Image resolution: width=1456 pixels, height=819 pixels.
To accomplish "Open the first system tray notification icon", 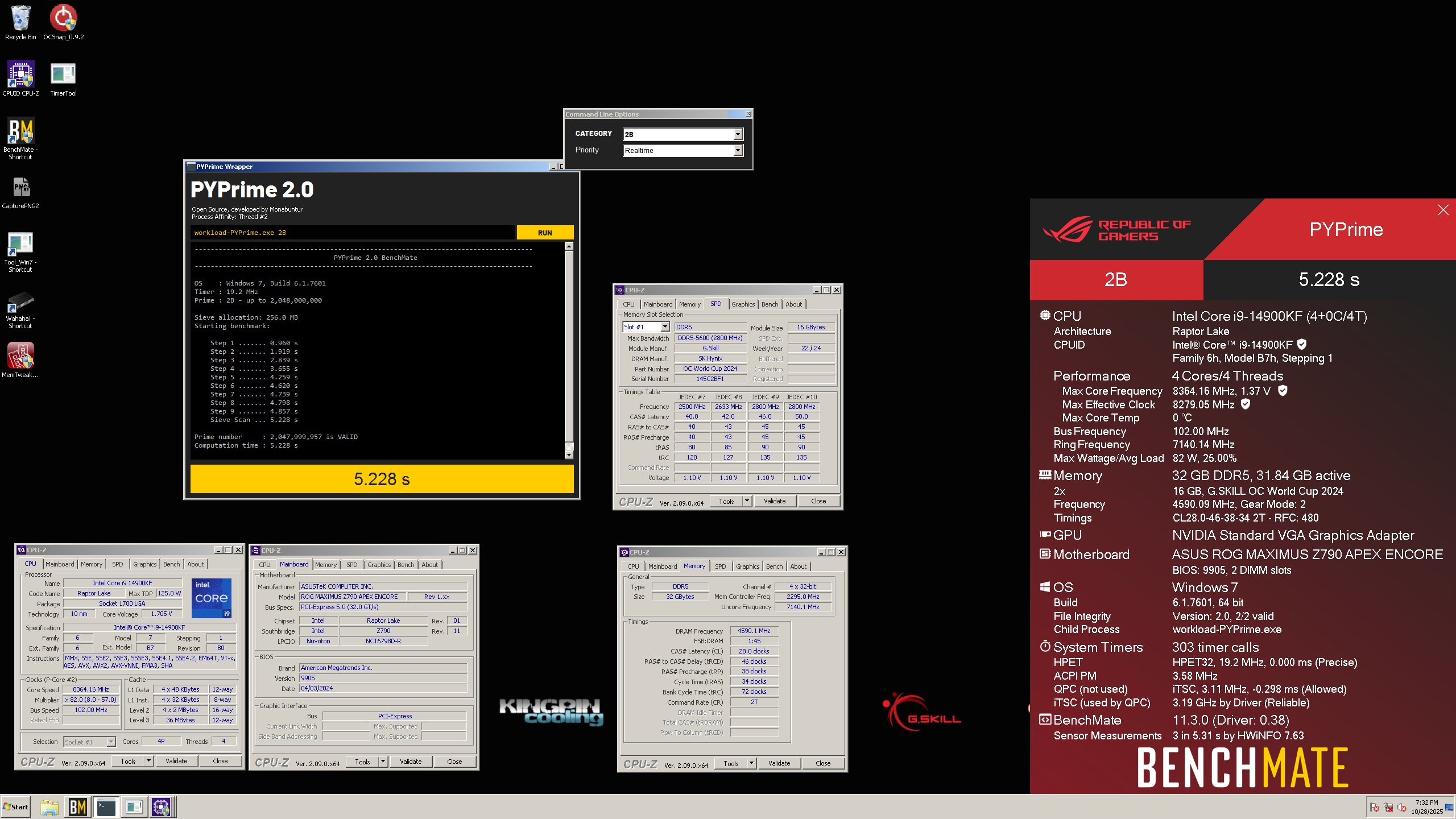I will [x=1375, y=808].
